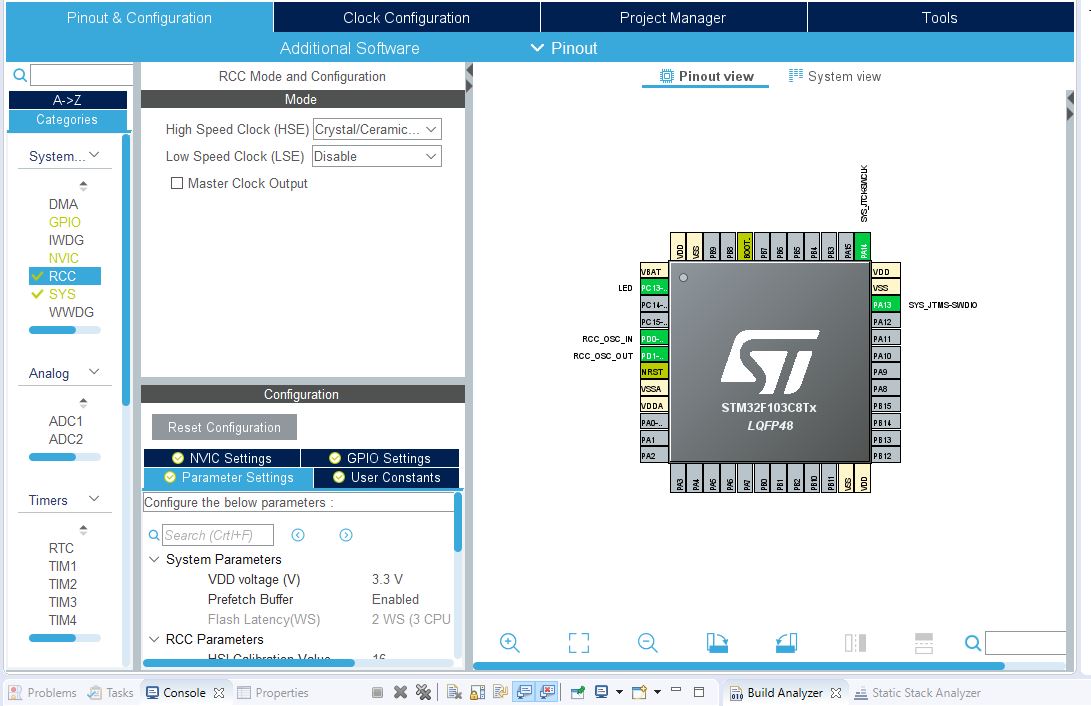Display the selected console
The width and height of the screenshot is (1091, 706).
coord(601,692)
